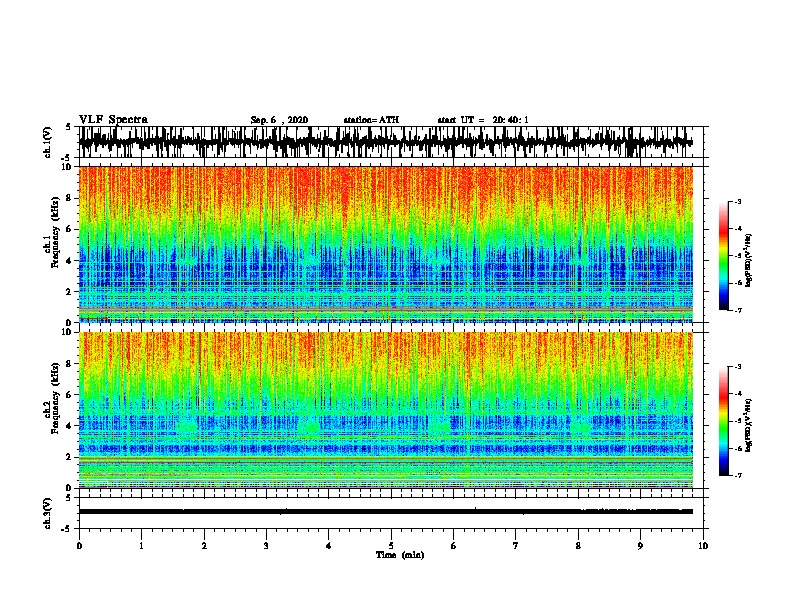
Task: Click the "10" minute tick on the time axis
Action: [x=703, y=546]
